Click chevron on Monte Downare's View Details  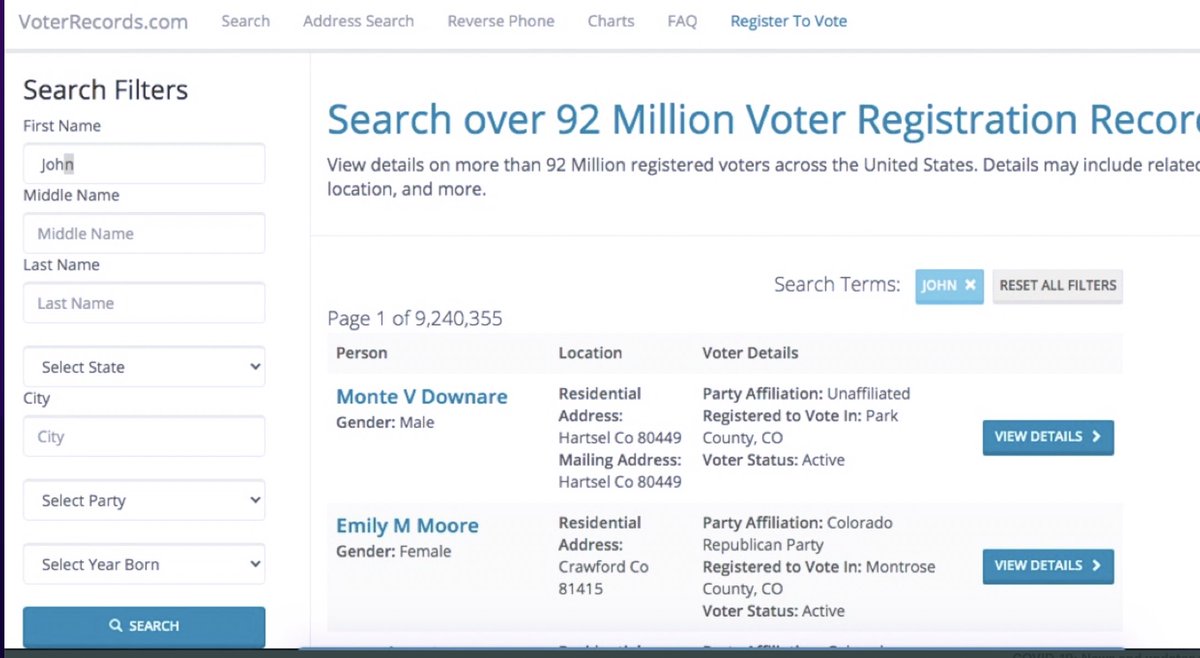(x=1096, y=437)
